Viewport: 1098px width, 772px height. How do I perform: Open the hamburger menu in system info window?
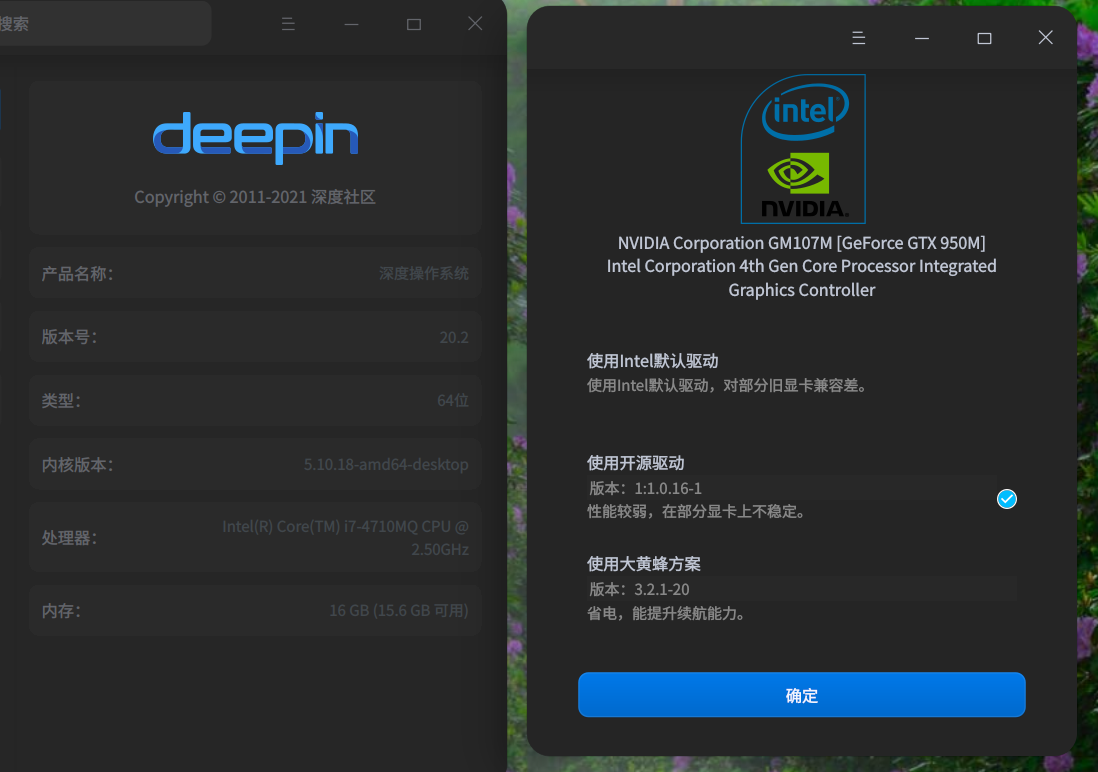(x=288, y=24)
